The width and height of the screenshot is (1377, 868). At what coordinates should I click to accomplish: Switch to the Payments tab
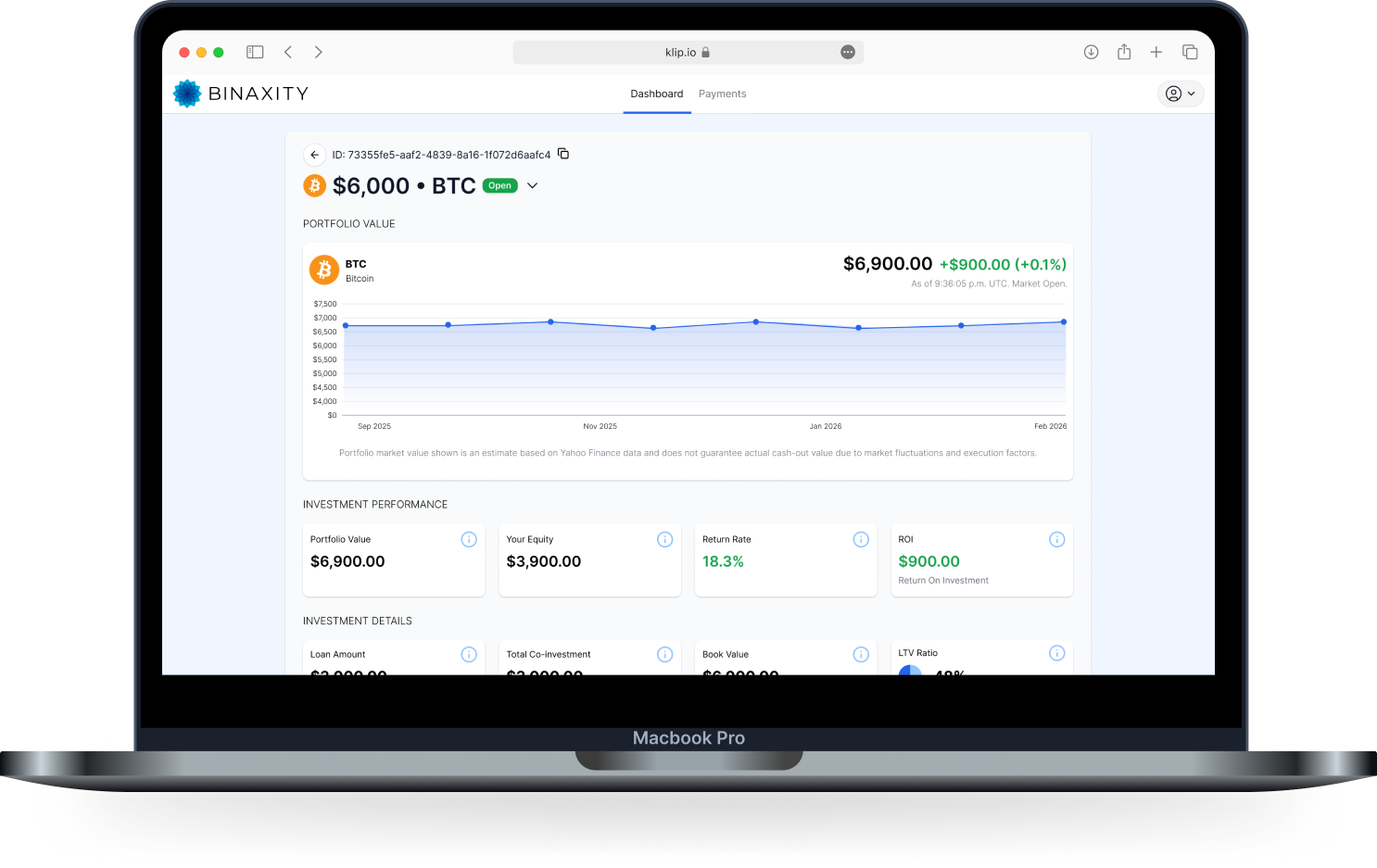click(722, 94)
